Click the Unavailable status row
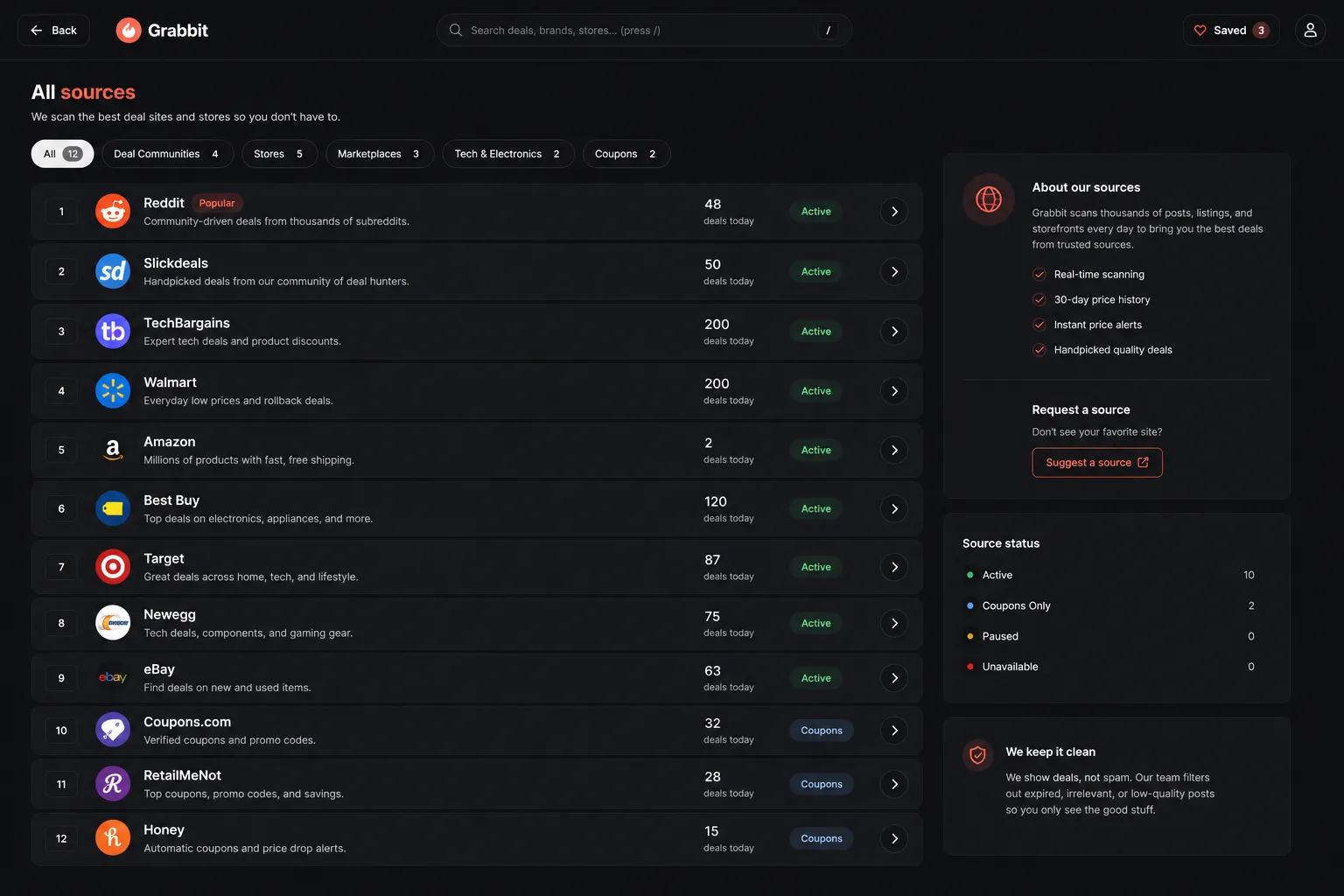The width and height of the screenshot is (1344, 896). (1109, 667)
